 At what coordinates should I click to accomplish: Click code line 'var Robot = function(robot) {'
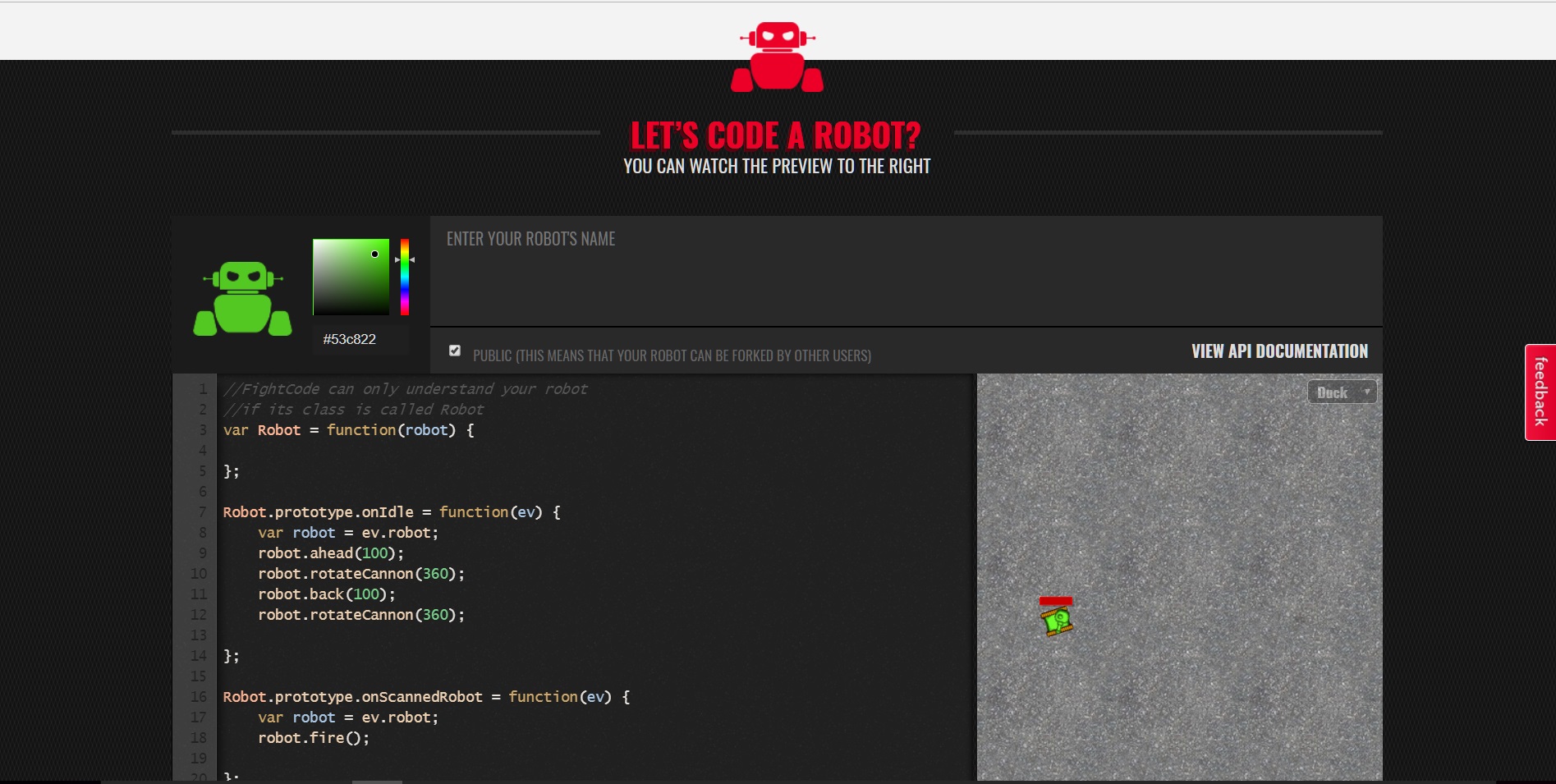(x=349, y=430)
